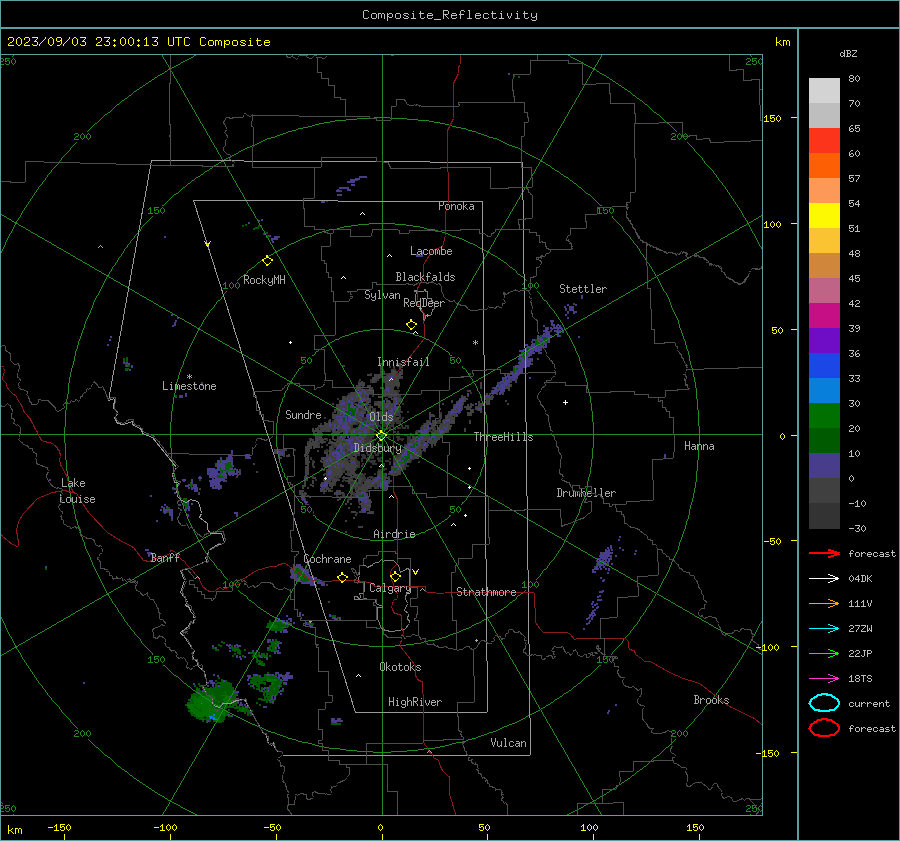Click the purple echo cluster near Stettler
The width and height of the screenshot is (900, 841).
pos(571,311)
